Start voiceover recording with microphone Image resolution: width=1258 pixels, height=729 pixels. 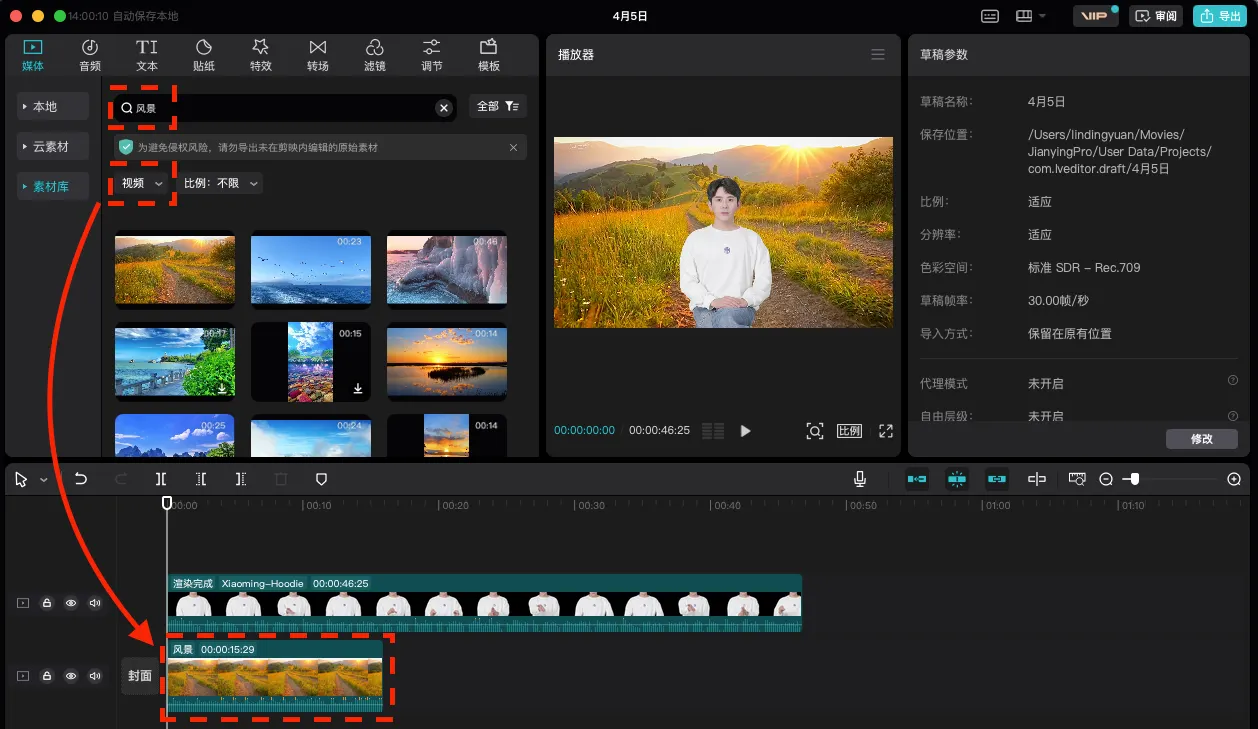860,479
